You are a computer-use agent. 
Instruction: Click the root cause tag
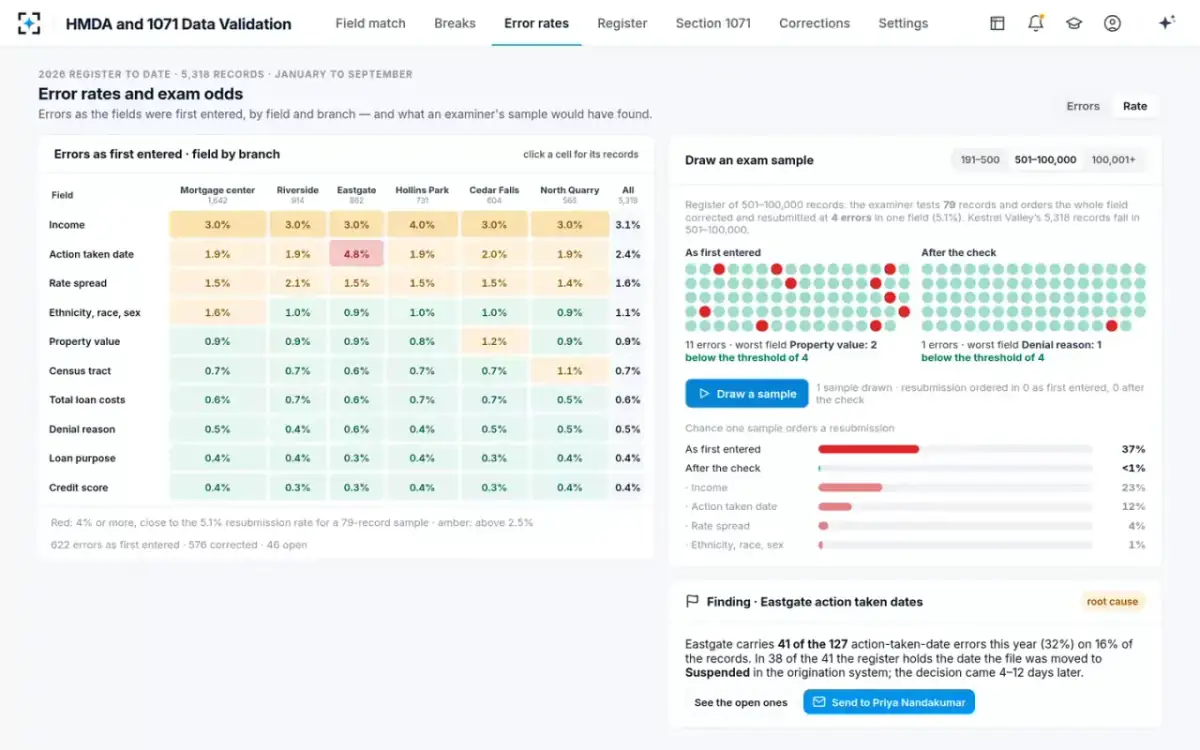(1113, 602)
